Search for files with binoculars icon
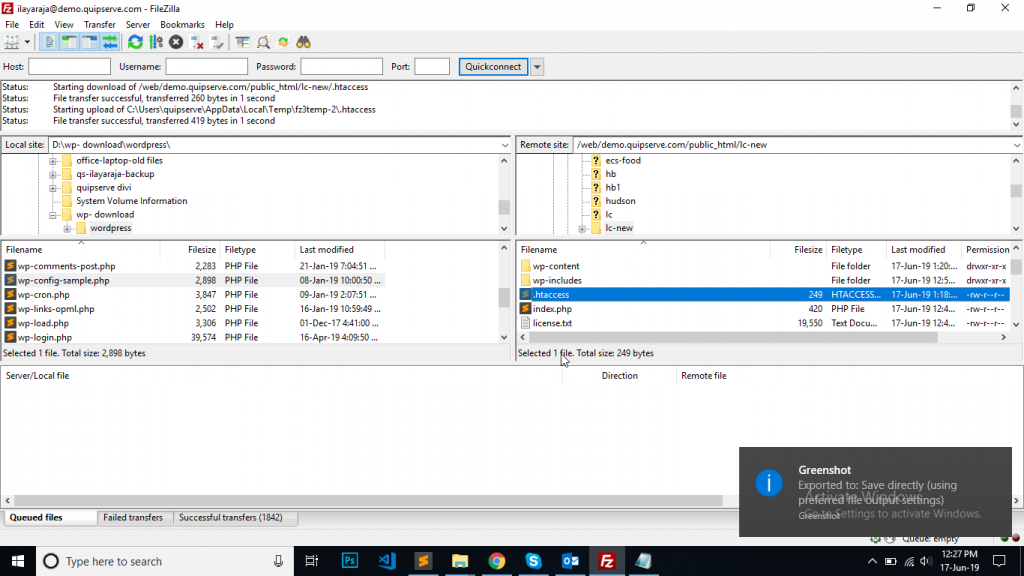This screenshot has height=576, width=1024. tap(304, 42)
